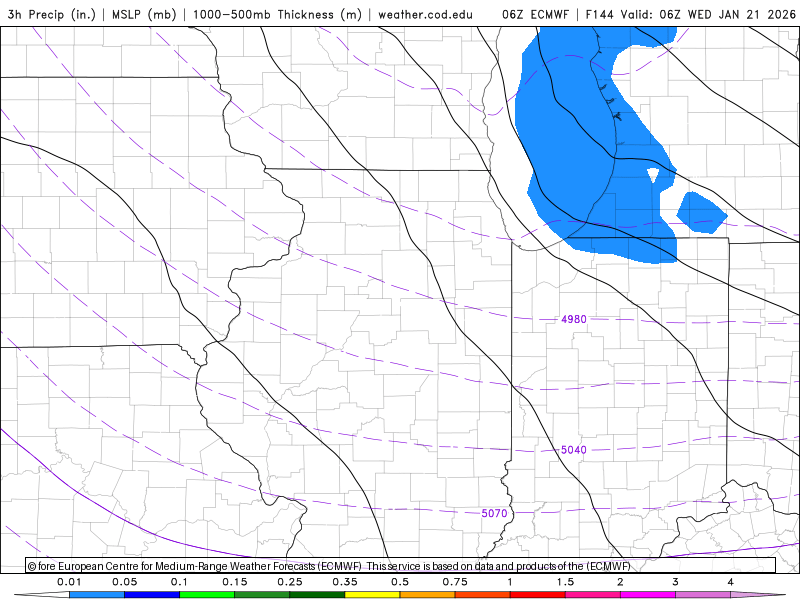The height and width of the screenshot is (600, 800).
Task: Click the '3h Precip (in.)' header label
Action: coord(52,14)
